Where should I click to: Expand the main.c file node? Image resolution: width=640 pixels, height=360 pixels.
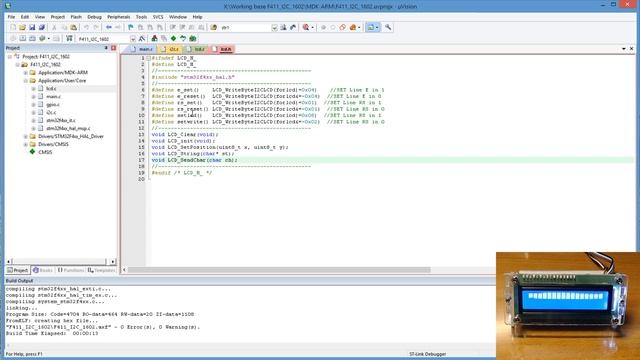click(33, 97)
